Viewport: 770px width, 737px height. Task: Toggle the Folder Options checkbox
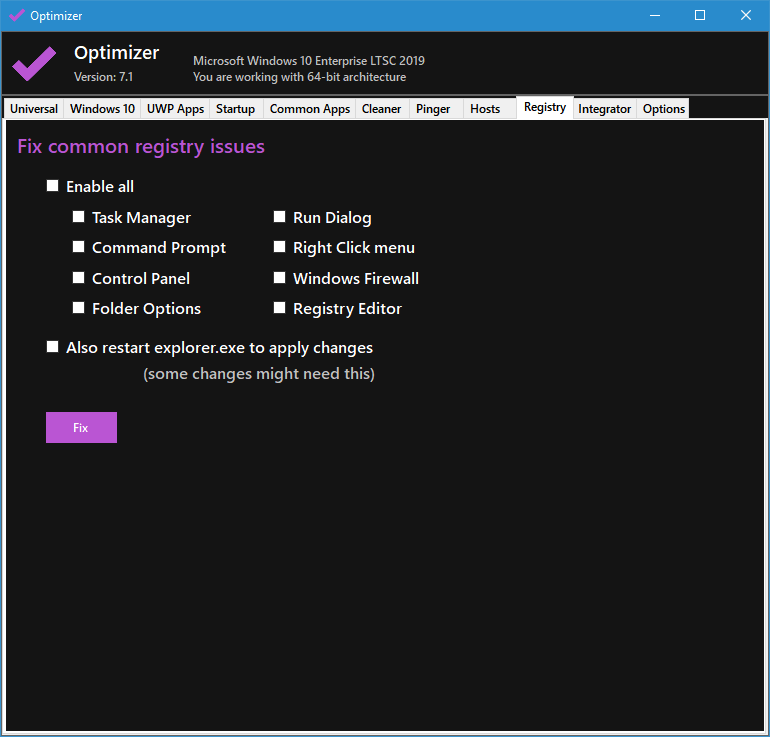pos(79,308)
